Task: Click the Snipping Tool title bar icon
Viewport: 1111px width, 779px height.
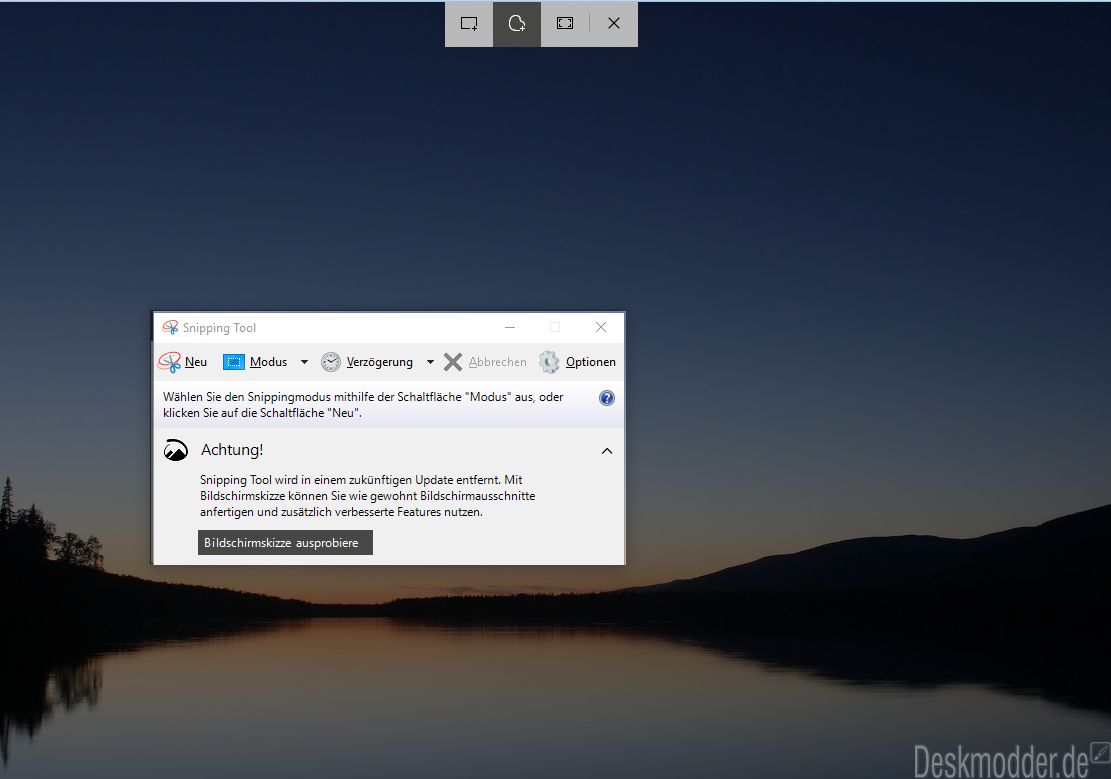Action: click(170, 327)
